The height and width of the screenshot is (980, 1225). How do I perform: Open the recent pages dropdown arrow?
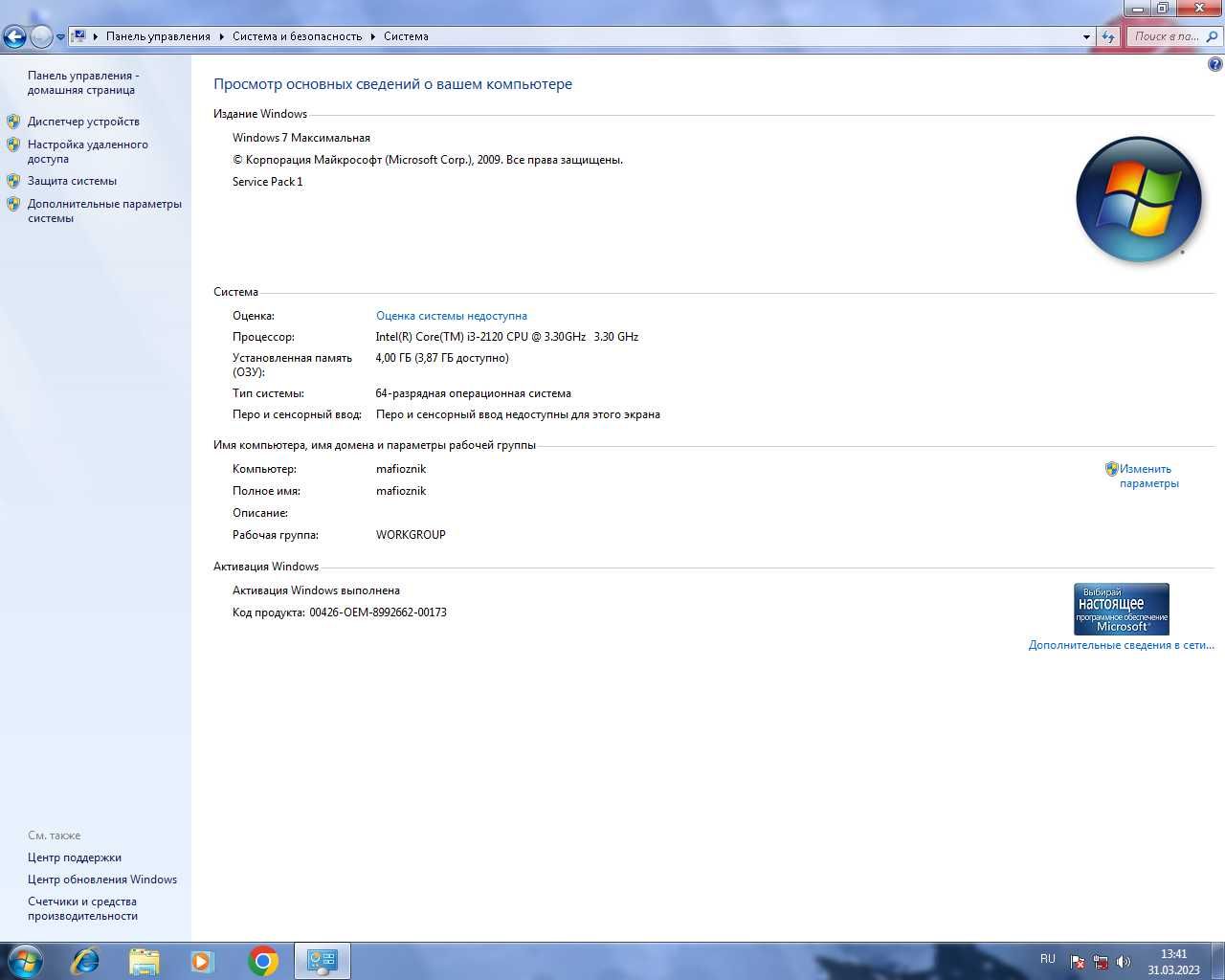(x=60, y=37)
